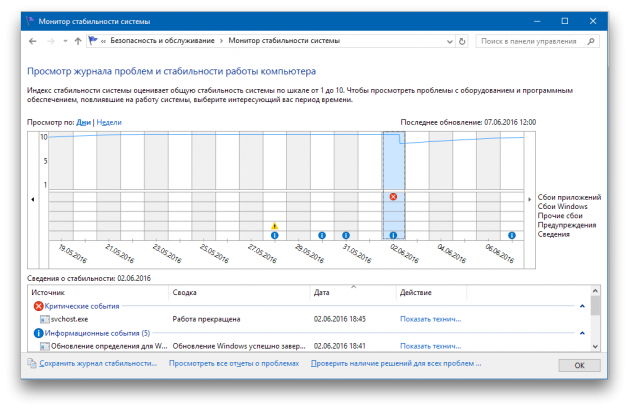Go forward with the navigation arrow
Image resolution: width=630 pixels, height=410 pixels.
pyautogui.click(x=51, y=41)
